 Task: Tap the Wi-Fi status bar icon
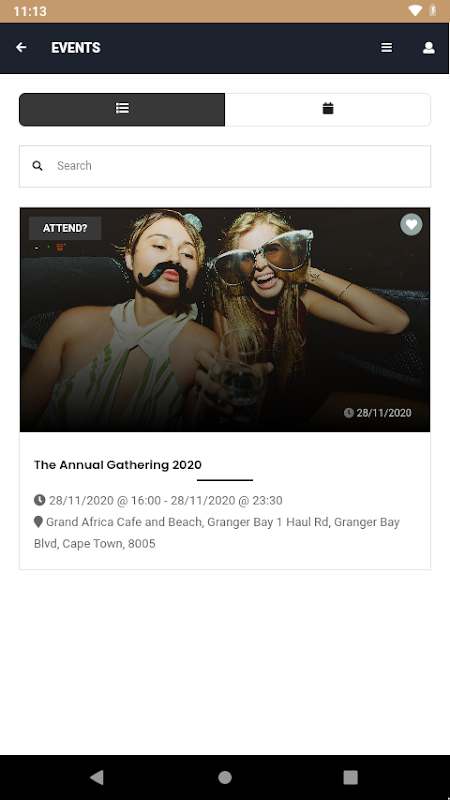tap(415, 10)
